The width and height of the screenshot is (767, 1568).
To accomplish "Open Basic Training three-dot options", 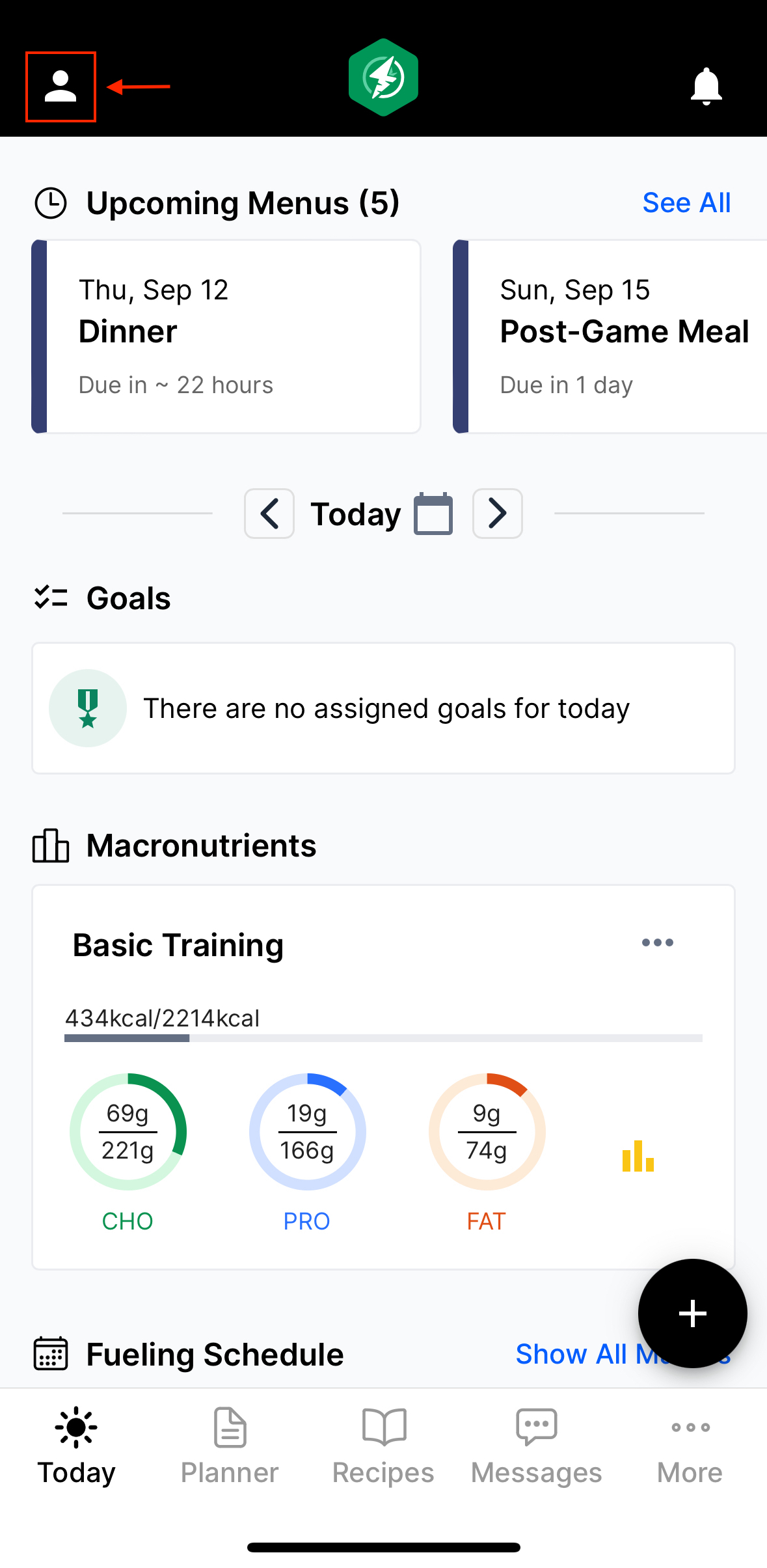I will pyautogui.click(x=658, y=942).
